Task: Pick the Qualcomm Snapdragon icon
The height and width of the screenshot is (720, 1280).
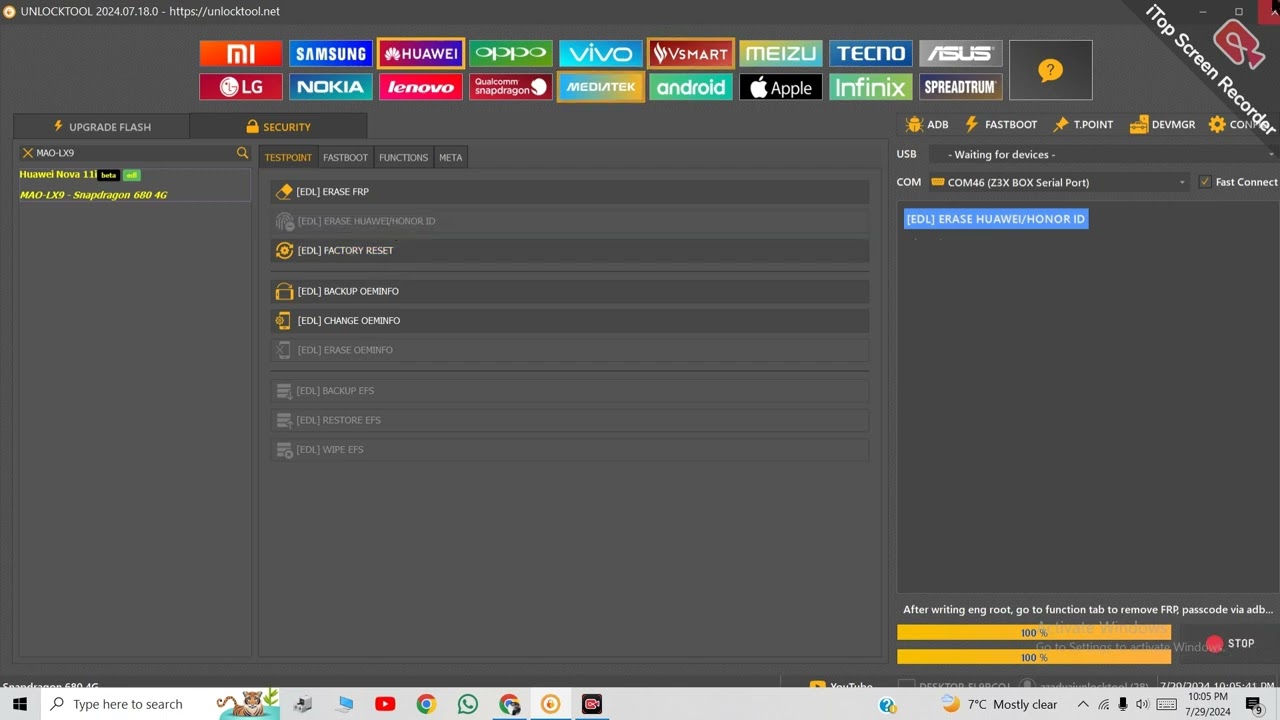Action: (x=511, y=88)
